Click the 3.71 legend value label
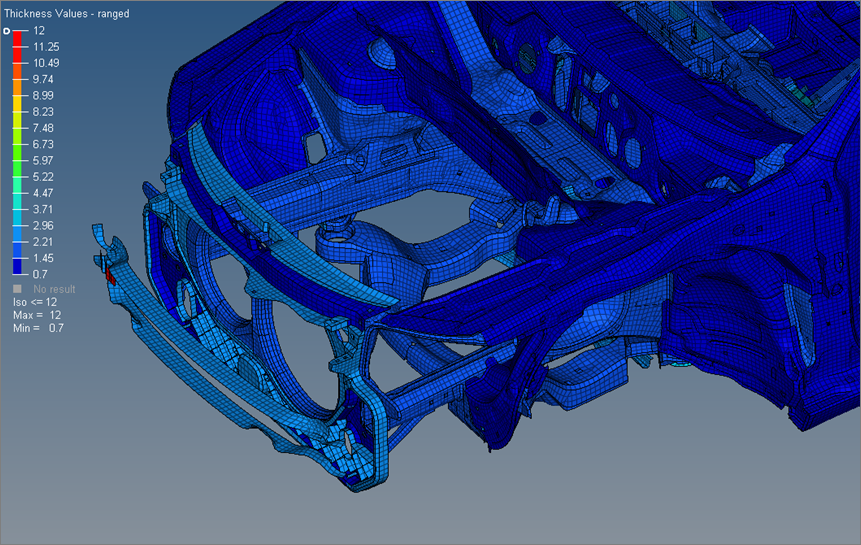 tap(44, 209)
